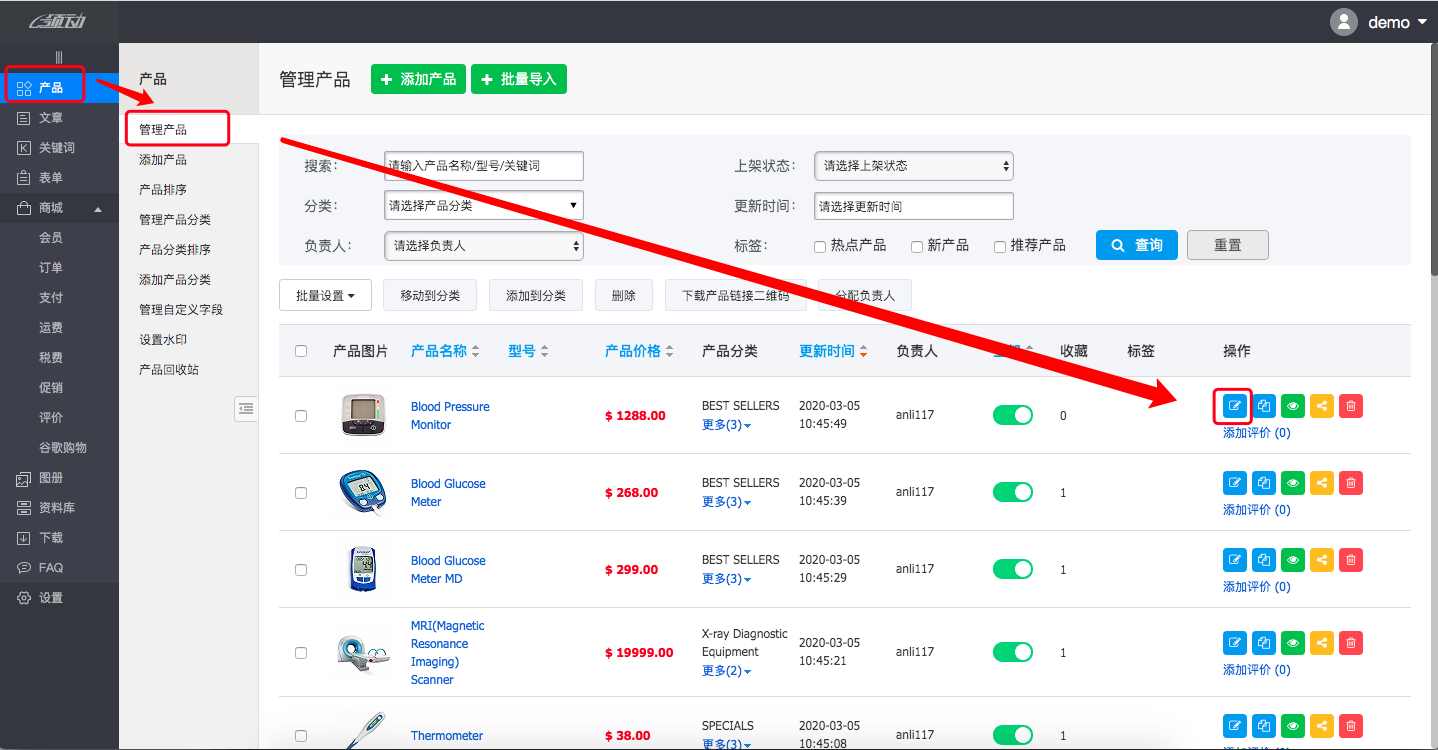
Task: Click the 查询 search button
Action: (1136, 244)
